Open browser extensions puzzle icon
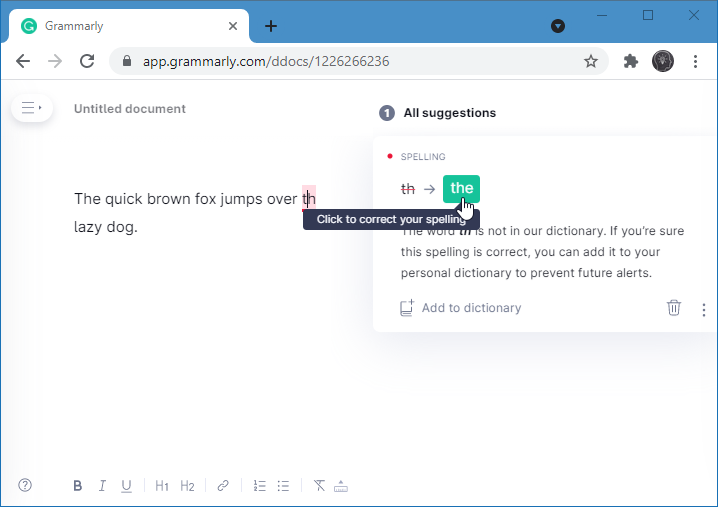 pyautogui.click(x=631, y=61)
